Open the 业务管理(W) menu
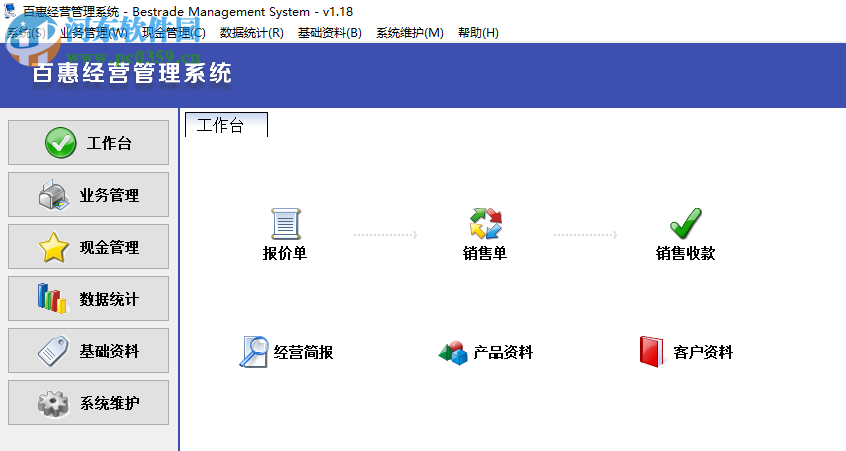Image resolution: width=846 pixels, height=451 pixels. [x=94, y=33]
